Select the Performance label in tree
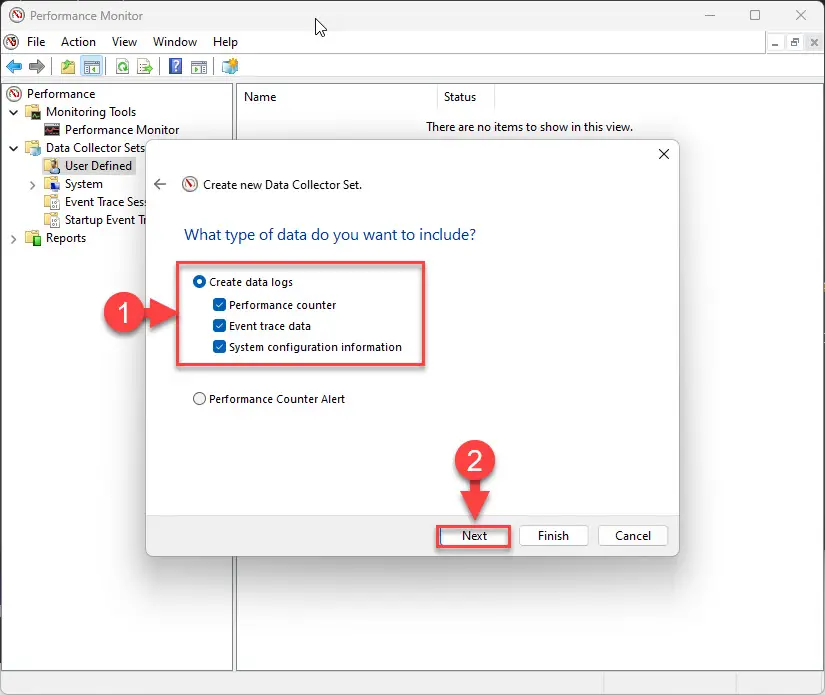The image size is (825, 695). coord(61,94)
